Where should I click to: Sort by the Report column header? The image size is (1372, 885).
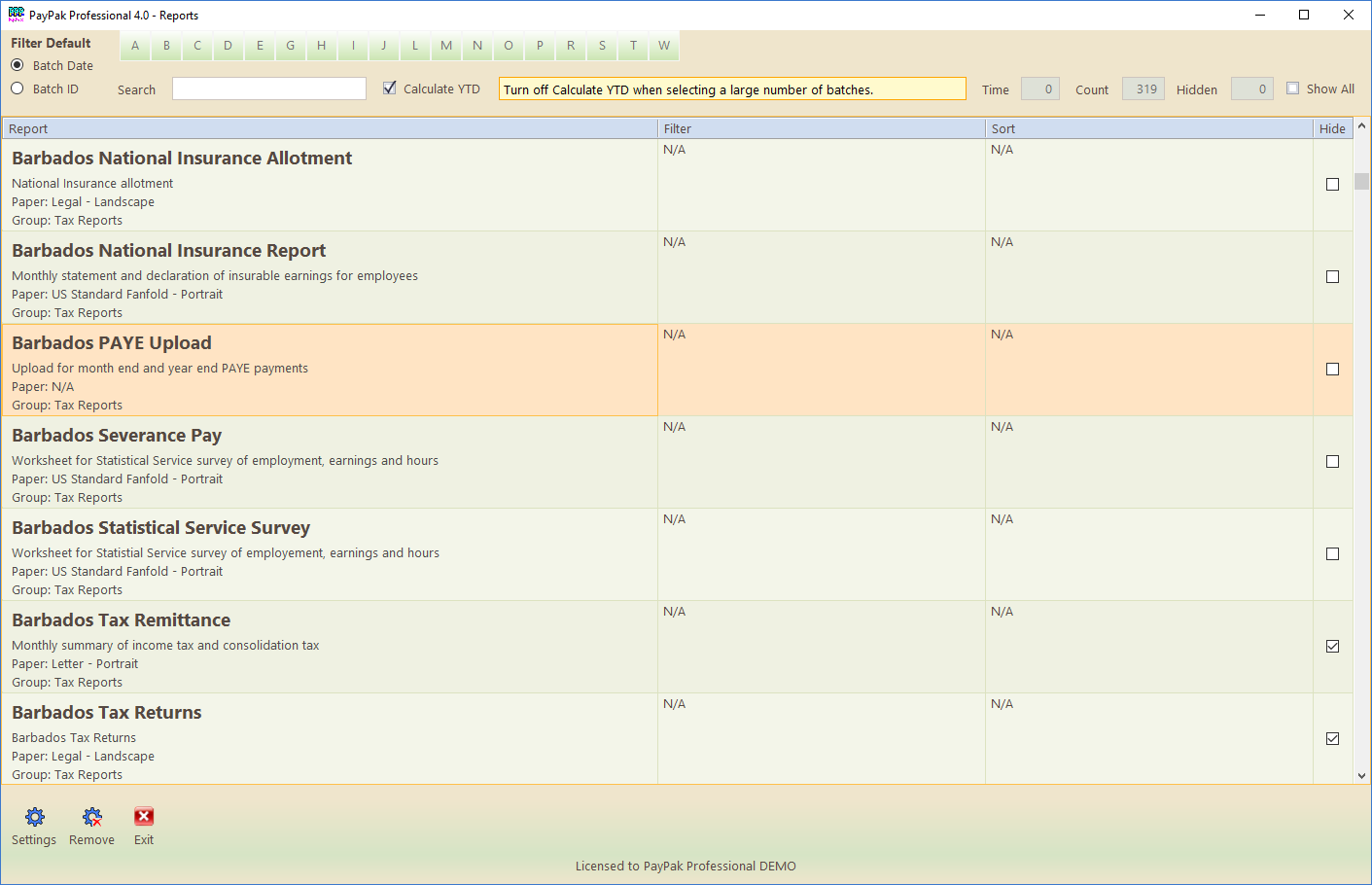[330, 128]
